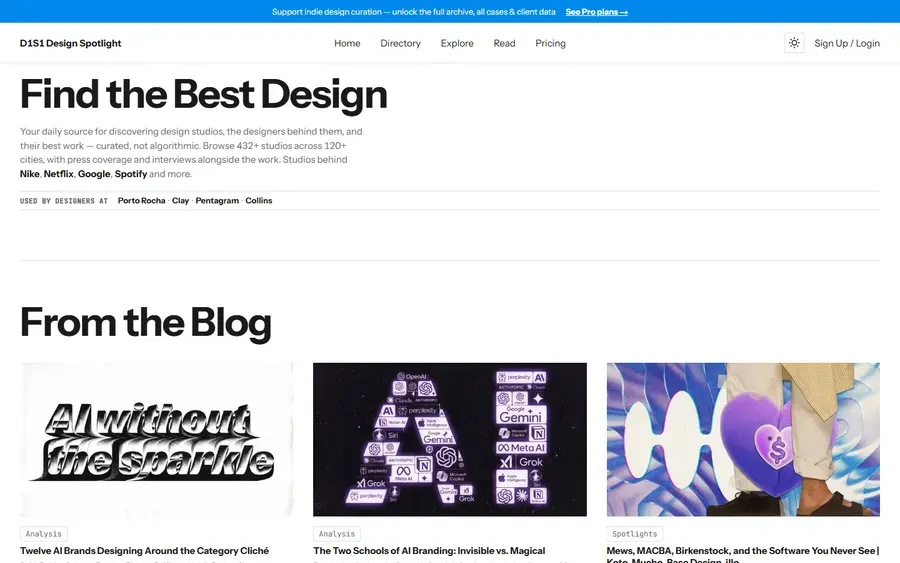Click the Spotify brand link

coord(131,174)
